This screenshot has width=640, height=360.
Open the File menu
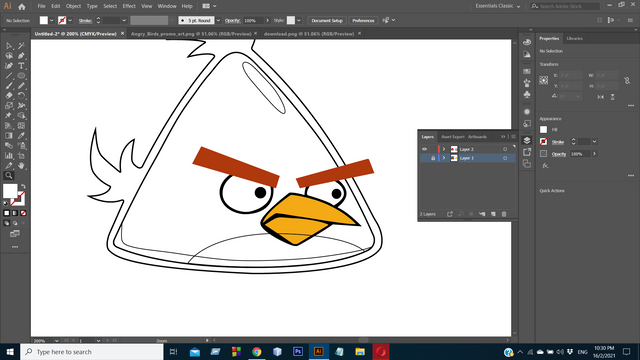(x=41, y=6)
